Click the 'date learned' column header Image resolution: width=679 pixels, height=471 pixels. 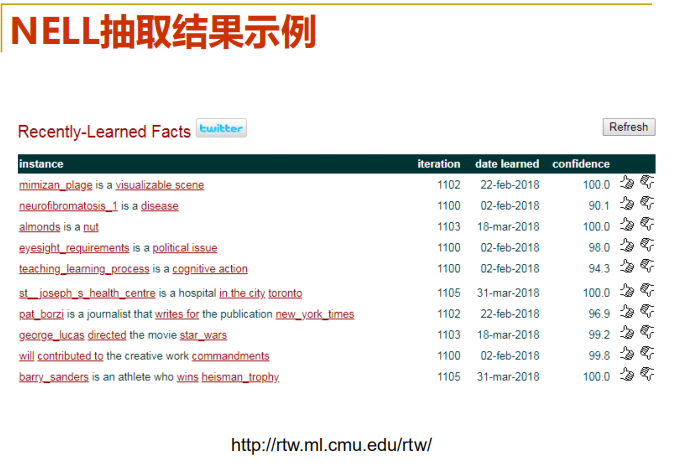coord(507,164)
